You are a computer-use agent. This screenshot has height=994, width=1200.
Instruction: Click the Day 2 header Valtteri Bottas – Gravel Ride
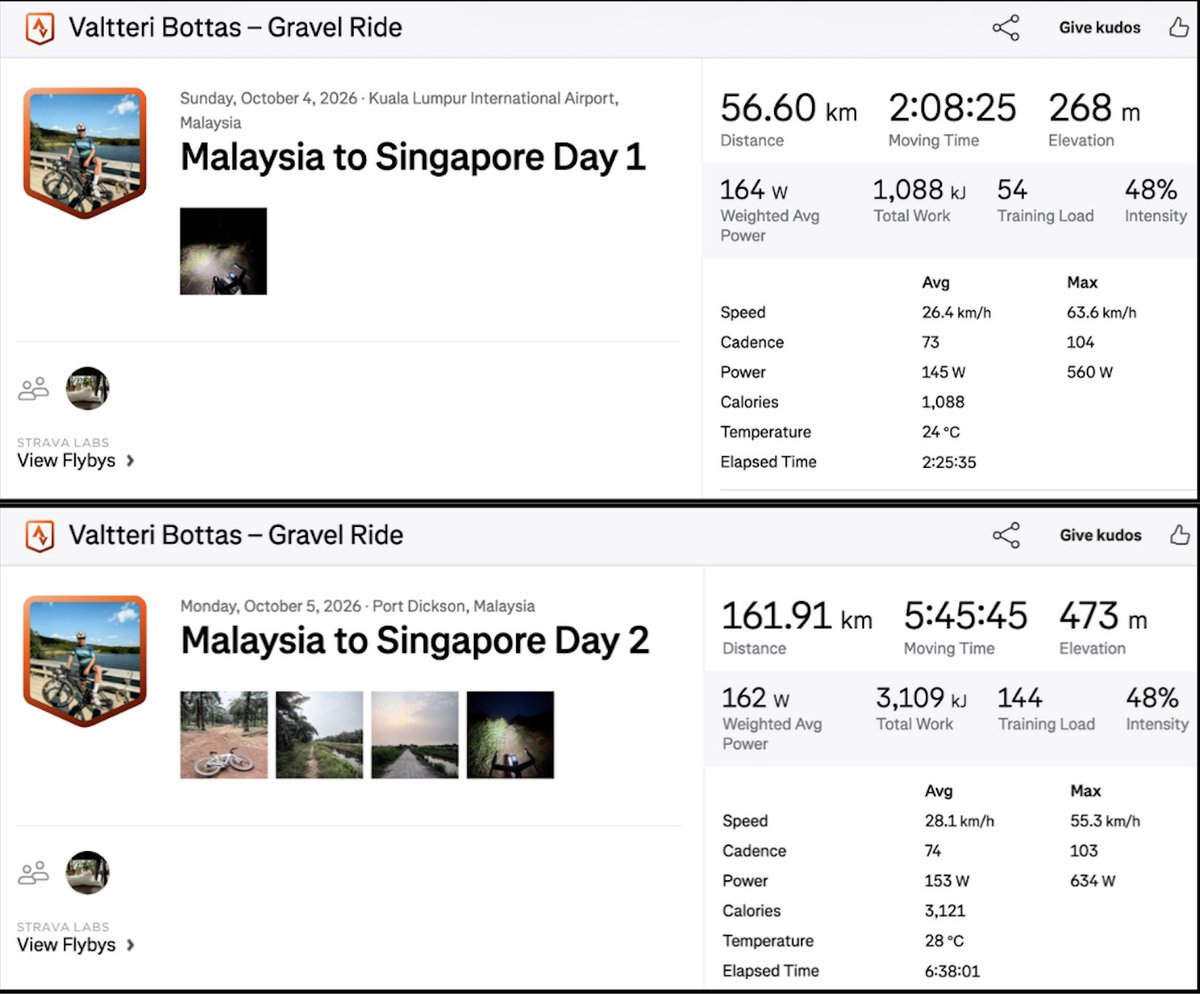click(235, 536)
